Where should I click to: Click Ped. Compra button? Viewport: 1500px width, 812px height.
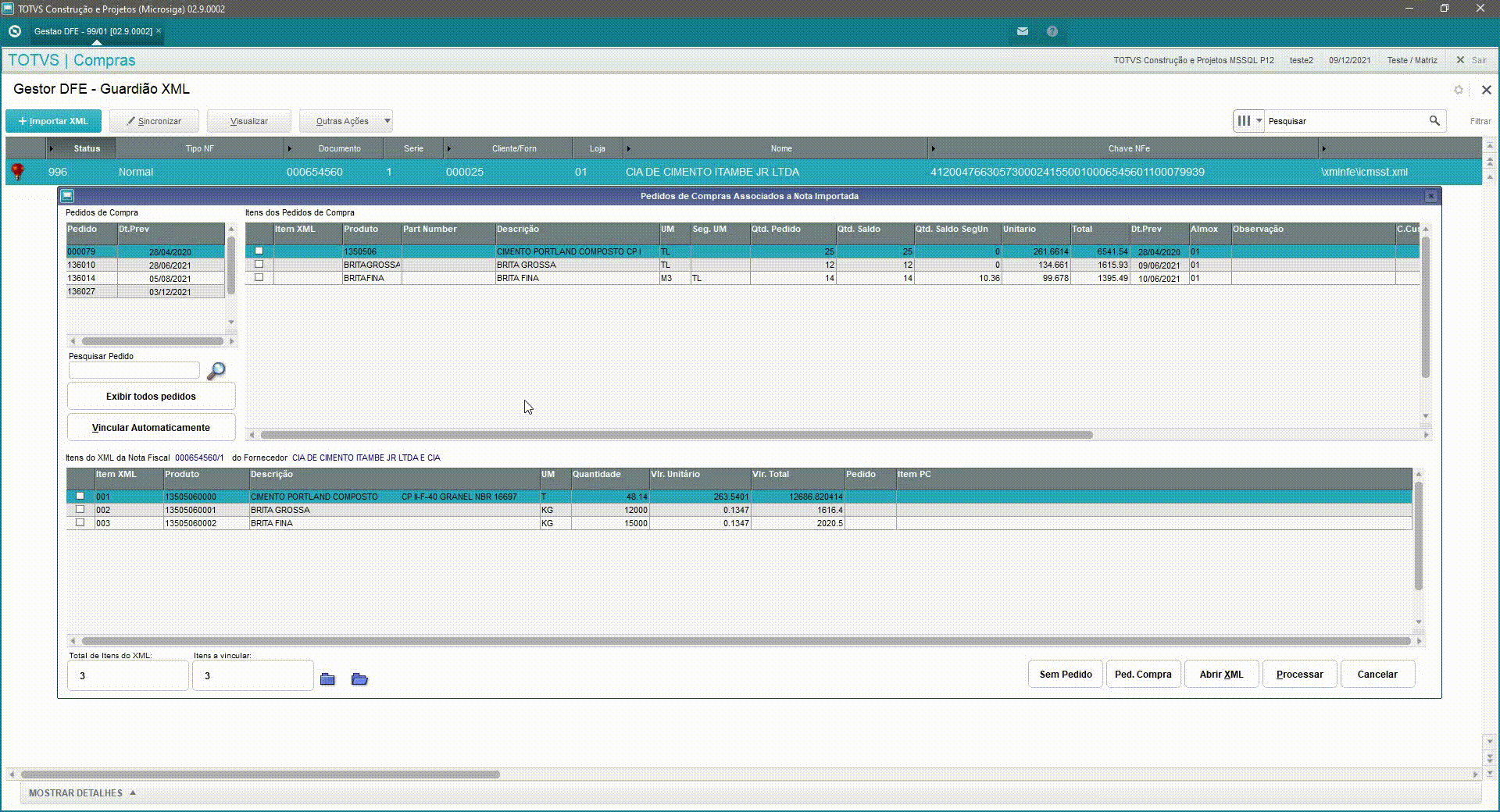point(1143,675)
